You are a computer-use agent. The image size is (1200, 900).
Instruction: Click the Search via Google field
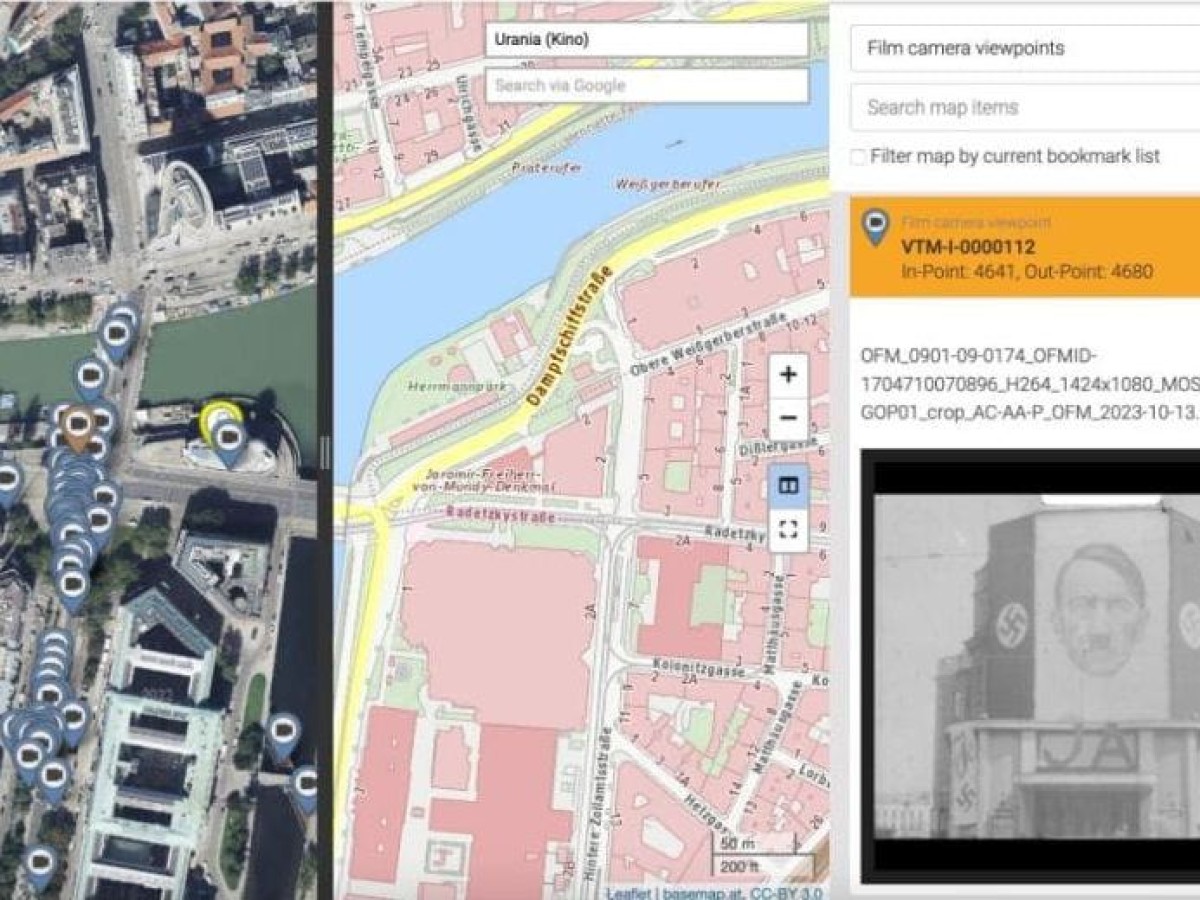[x=646, y=86]
